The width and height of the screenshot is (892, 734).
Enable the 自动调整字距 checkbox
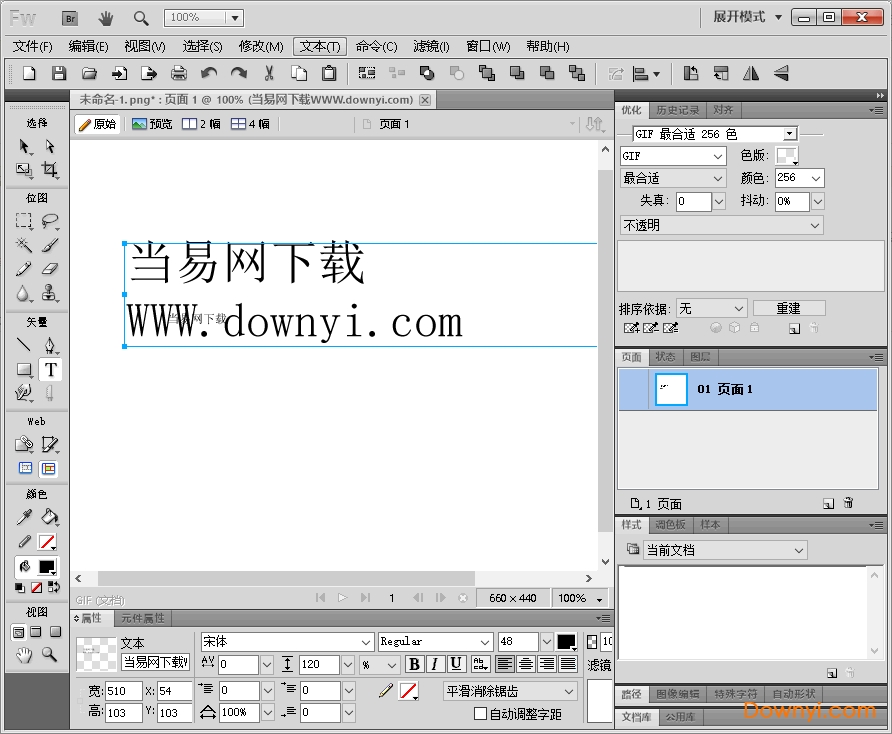pos(480,714)
